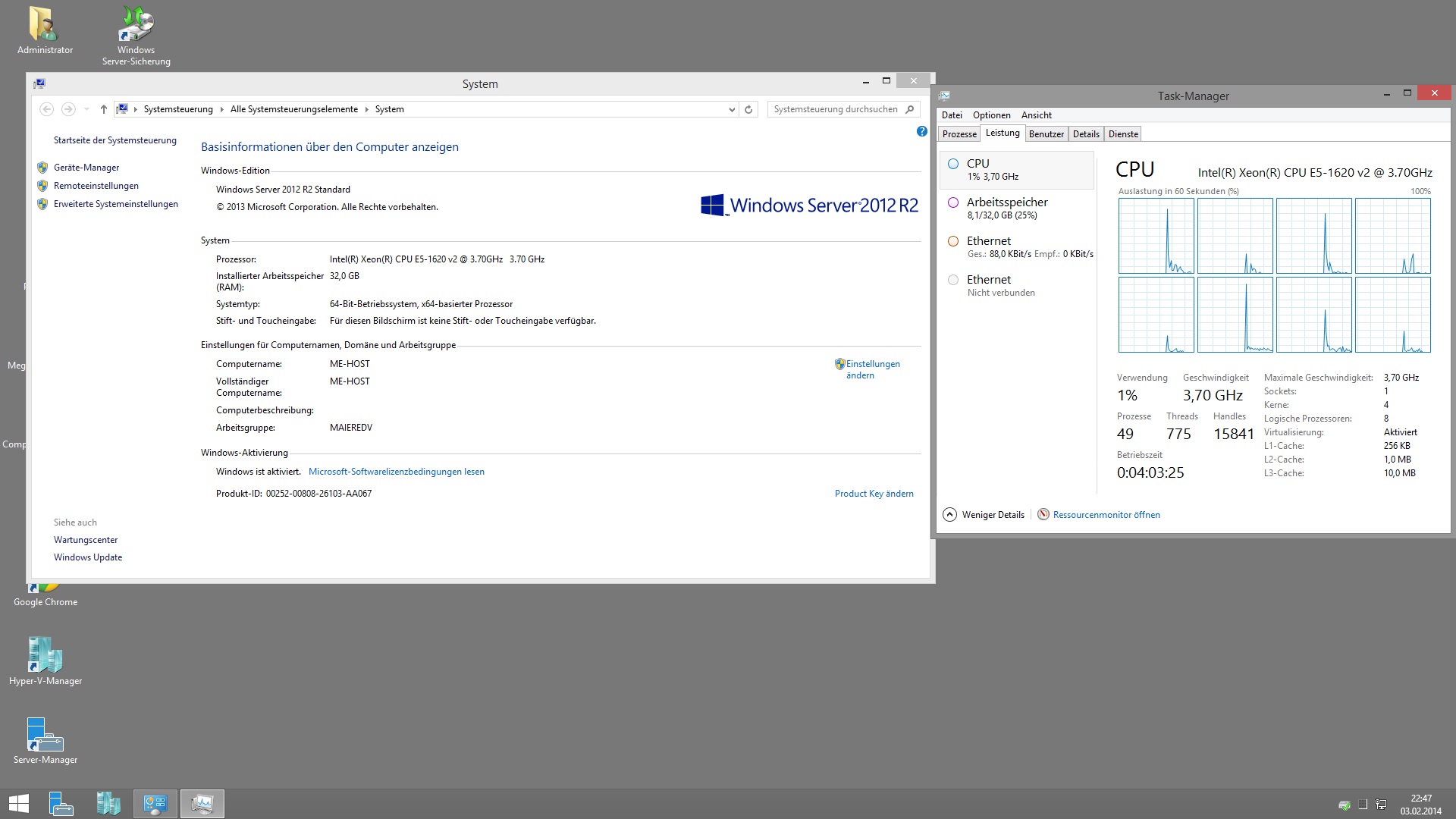Click Ressourcenmonitor öffnen link
1456x819 pixels.
(x=1106, y=515)
